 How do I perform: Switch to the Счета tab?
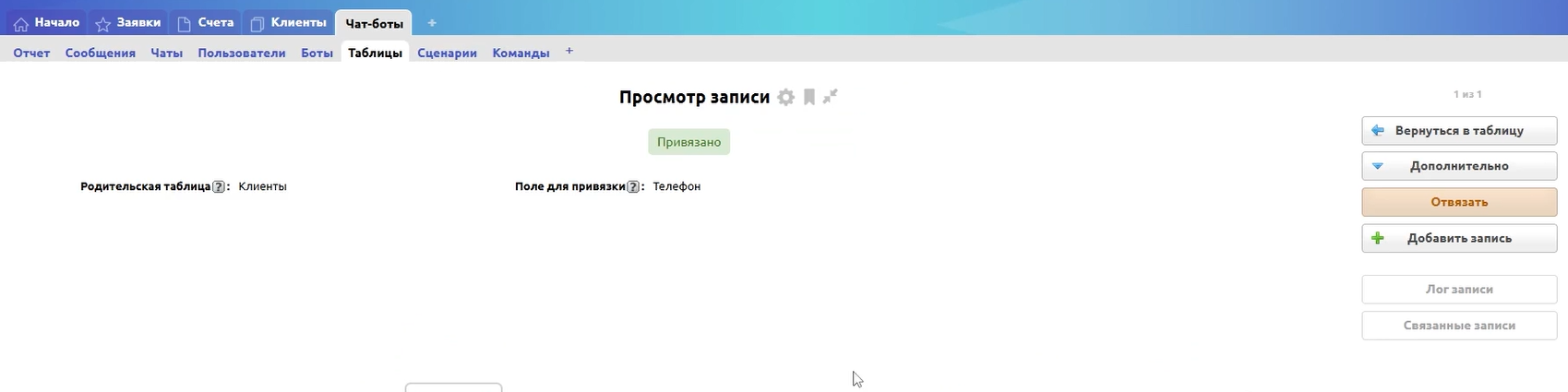[205, 23]
